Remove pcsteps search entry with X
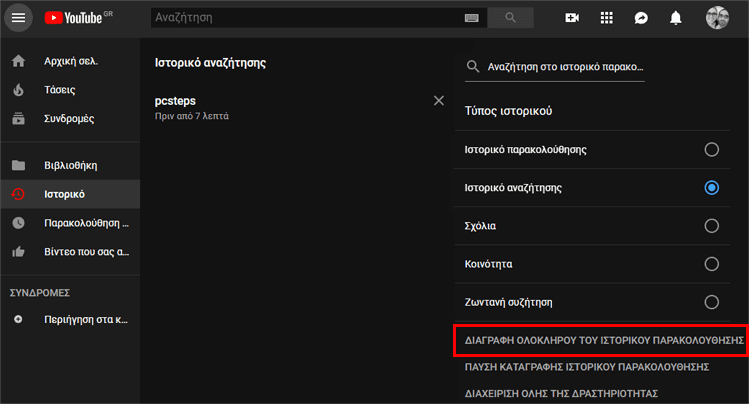The image size is (749, 404). pos(439,101)
